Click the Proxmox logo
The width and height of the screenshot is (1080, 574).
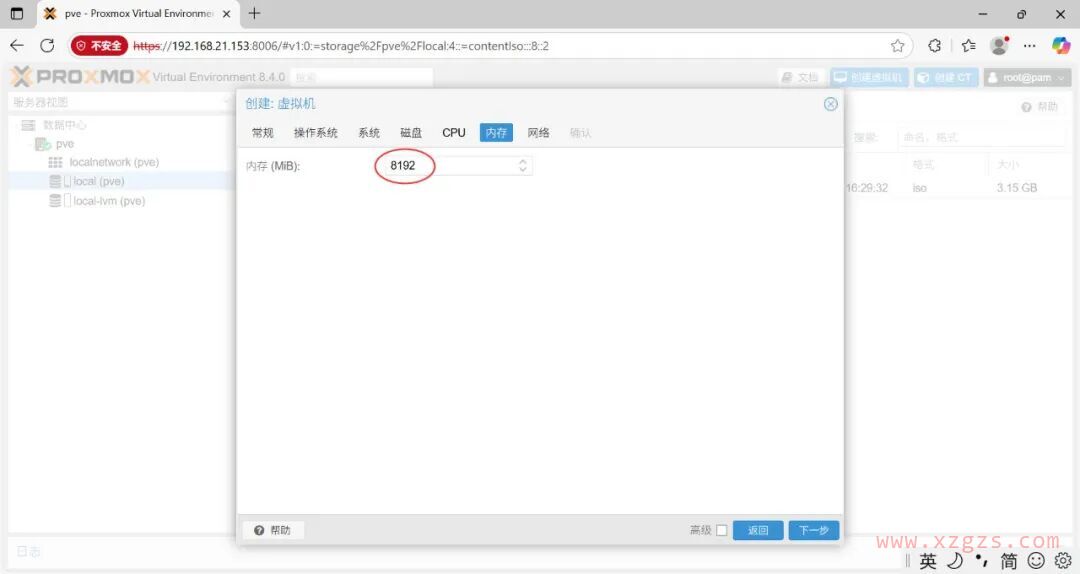[80, 76]
